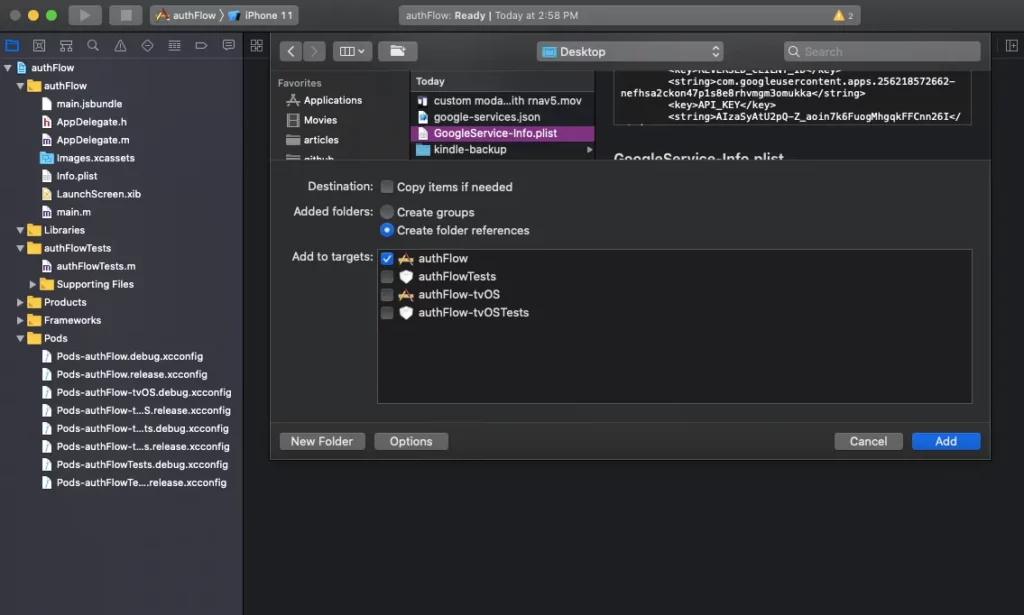Open the Find navigator magnifier icon
Screen dimensions: 1024x615
coord(93,45)
